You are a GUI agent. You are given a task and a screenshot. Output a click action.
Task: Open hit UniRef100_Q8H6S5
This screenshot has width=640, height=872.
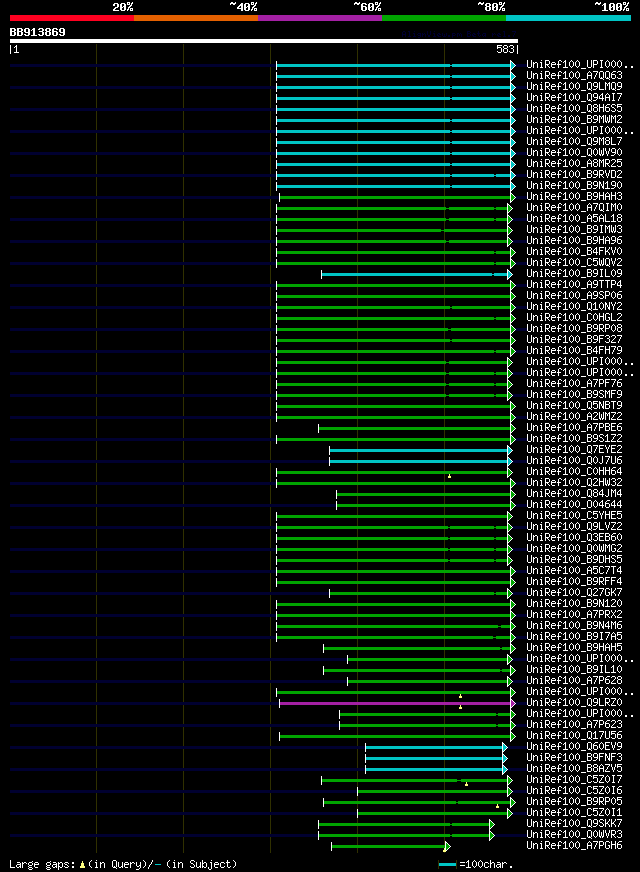click(574, 108)
